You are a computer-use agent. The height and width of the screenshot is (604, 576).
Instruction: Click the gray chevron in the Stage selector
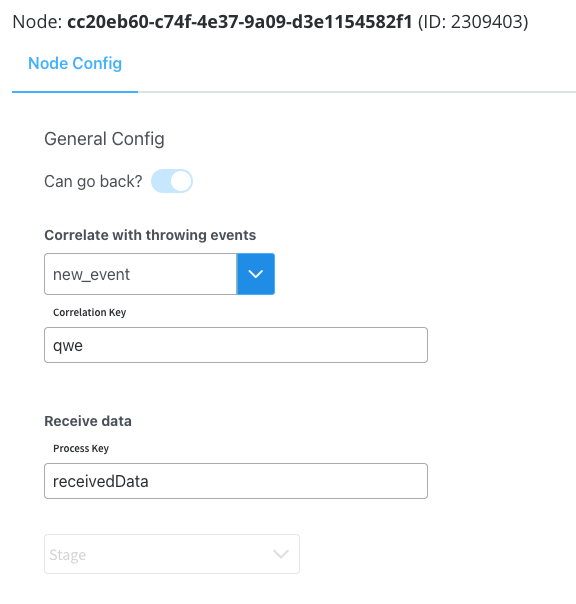(x=281, y=554)
